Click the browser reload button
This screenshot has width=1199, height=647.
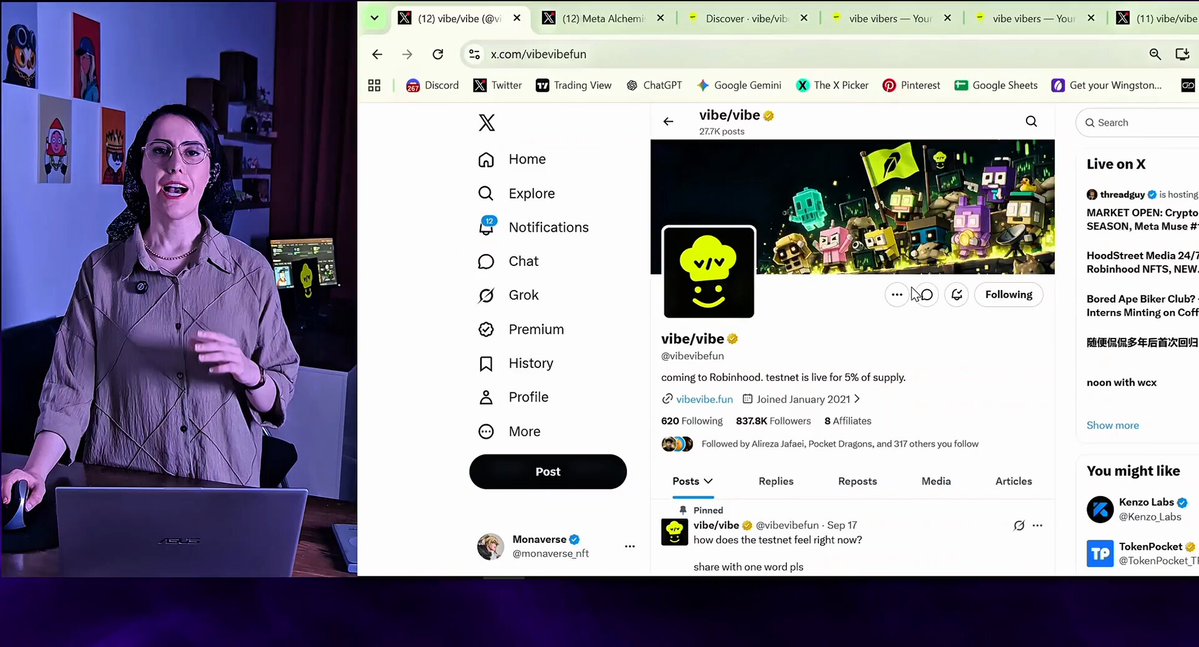(437, 54)
